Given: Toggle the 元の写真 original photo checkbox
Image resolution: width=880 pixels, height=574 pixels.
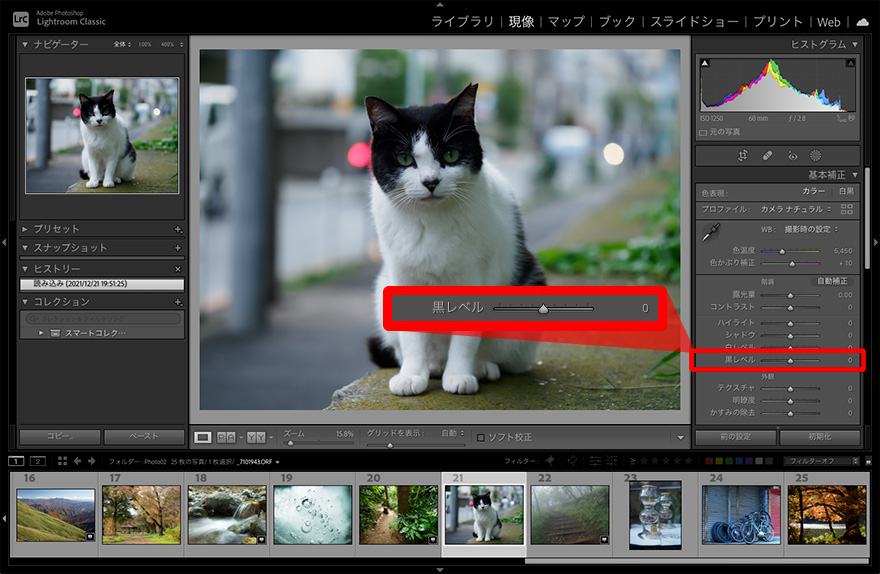Looking at the screenshot, I should (704, 132).
